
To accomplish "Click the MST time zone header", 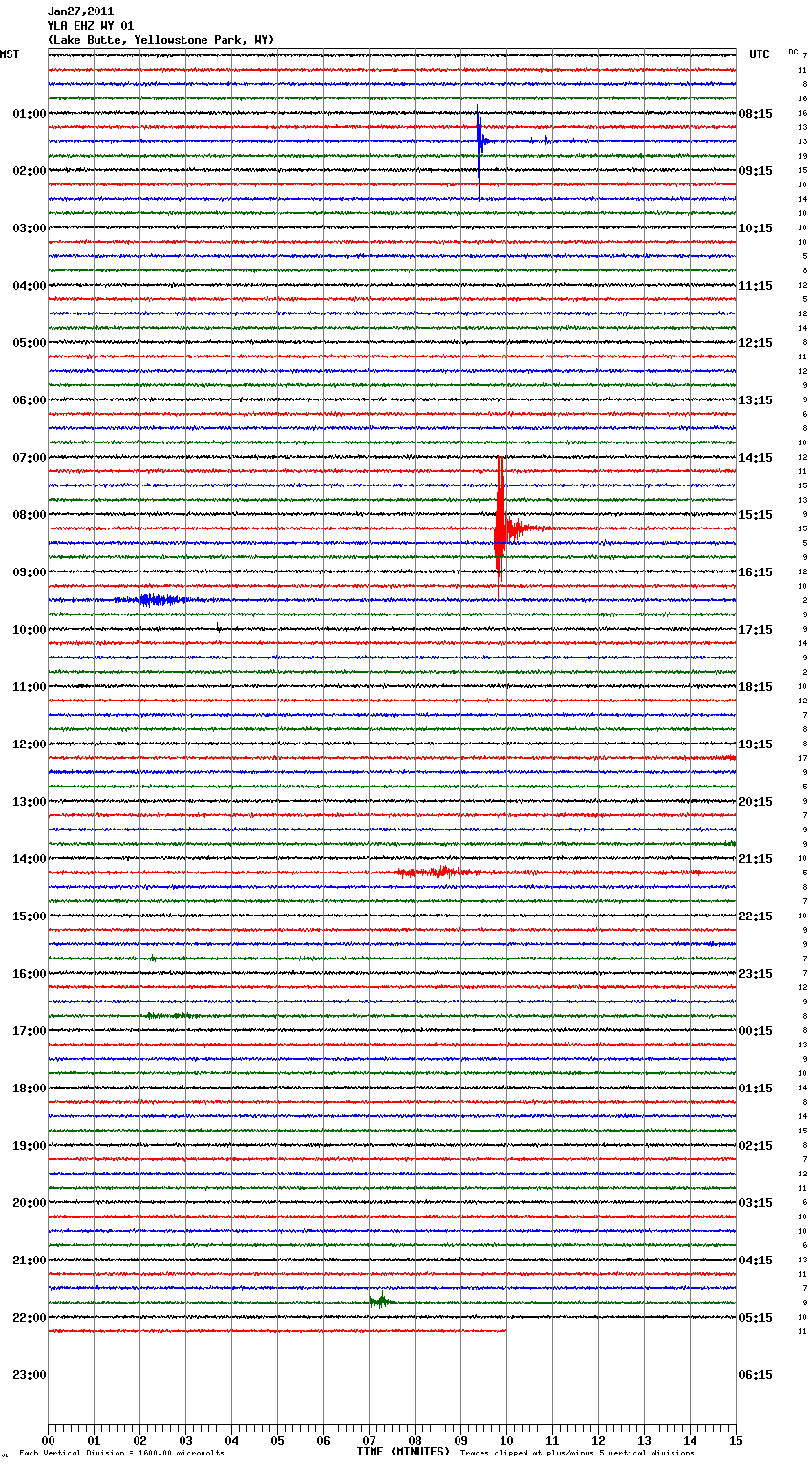I will click(10, 54).
